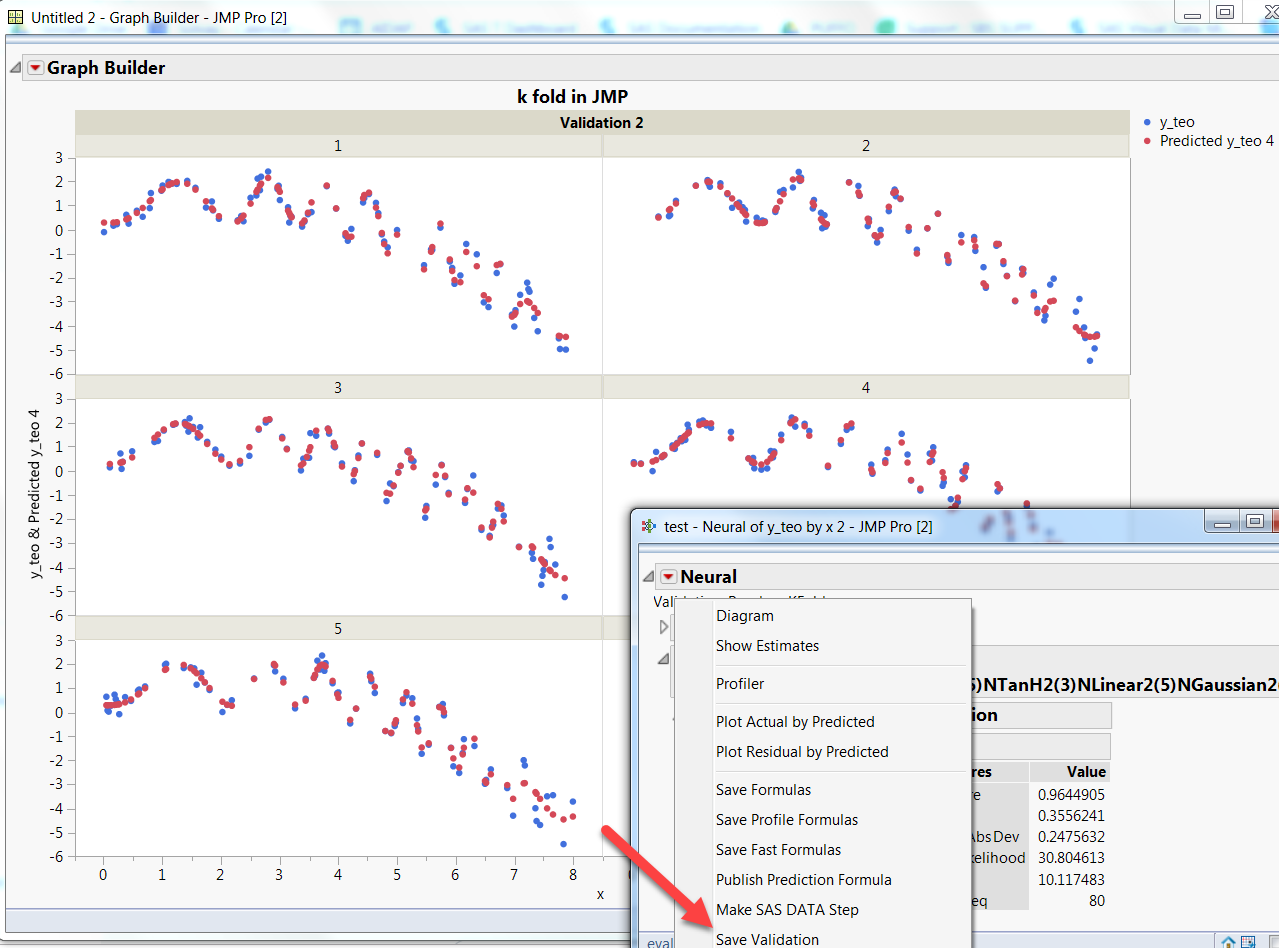Select Diagram from the Neural context menu
This screenshot has height=948, width=1279.
pyautogui.click(x=744, y=615)
